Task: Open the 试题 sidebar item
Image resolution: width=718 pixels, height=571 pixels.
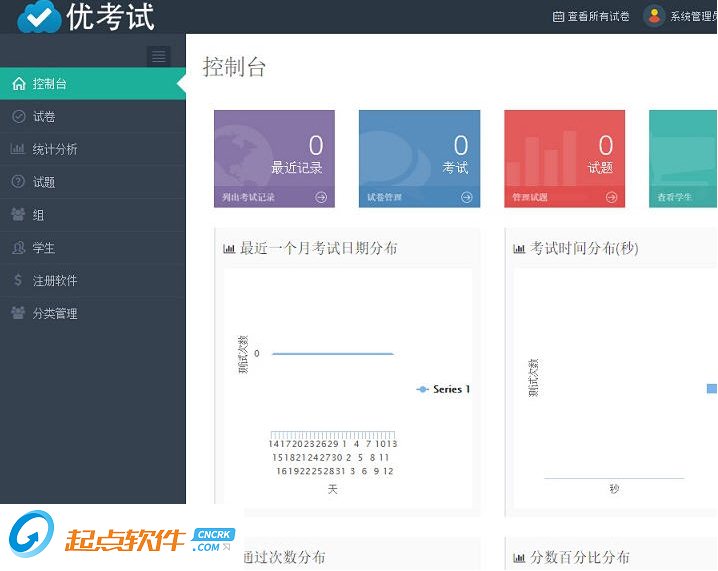Action: [92, 182]
